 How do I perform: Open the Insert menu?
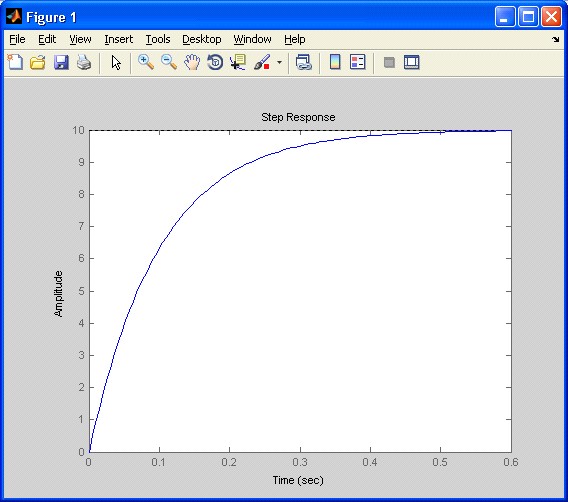click(118, 39)
